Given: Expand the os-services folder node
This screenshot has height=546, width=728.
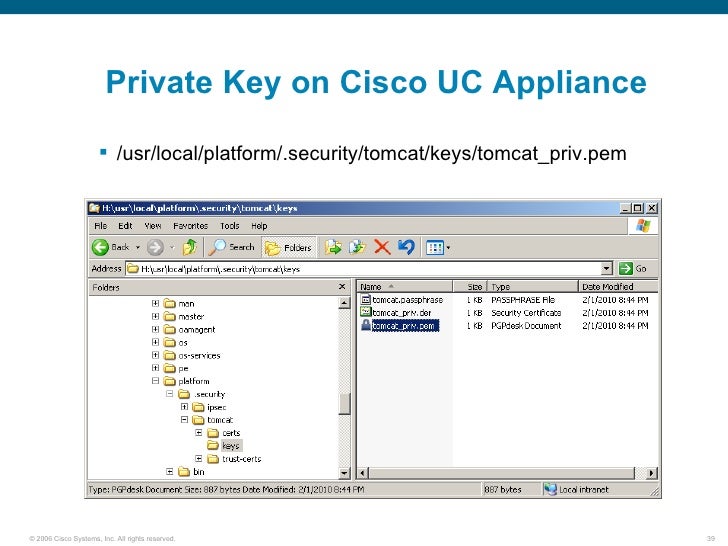Looking at the screenshot, I should click(x=156, y=355).
